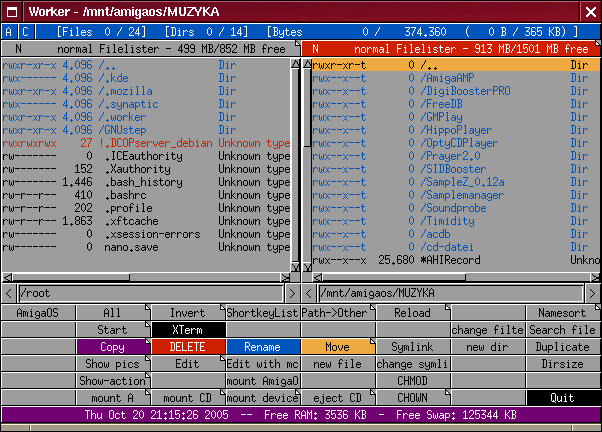Click the 'N' mode button on right lister
Screen dimensions: 602x432
316,48
